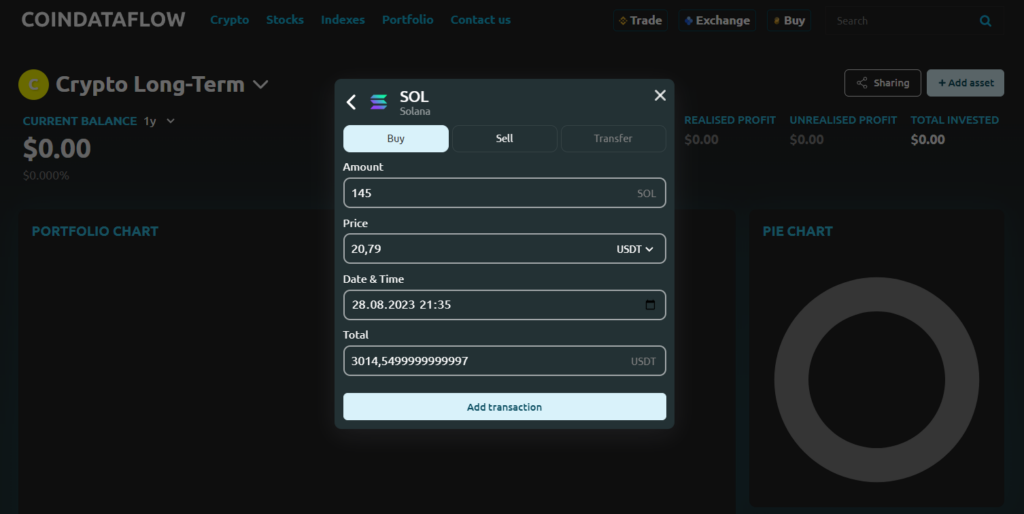Click the Price input field
Viewport: 1024px width, 514px height.
click(x=504, y=249)
